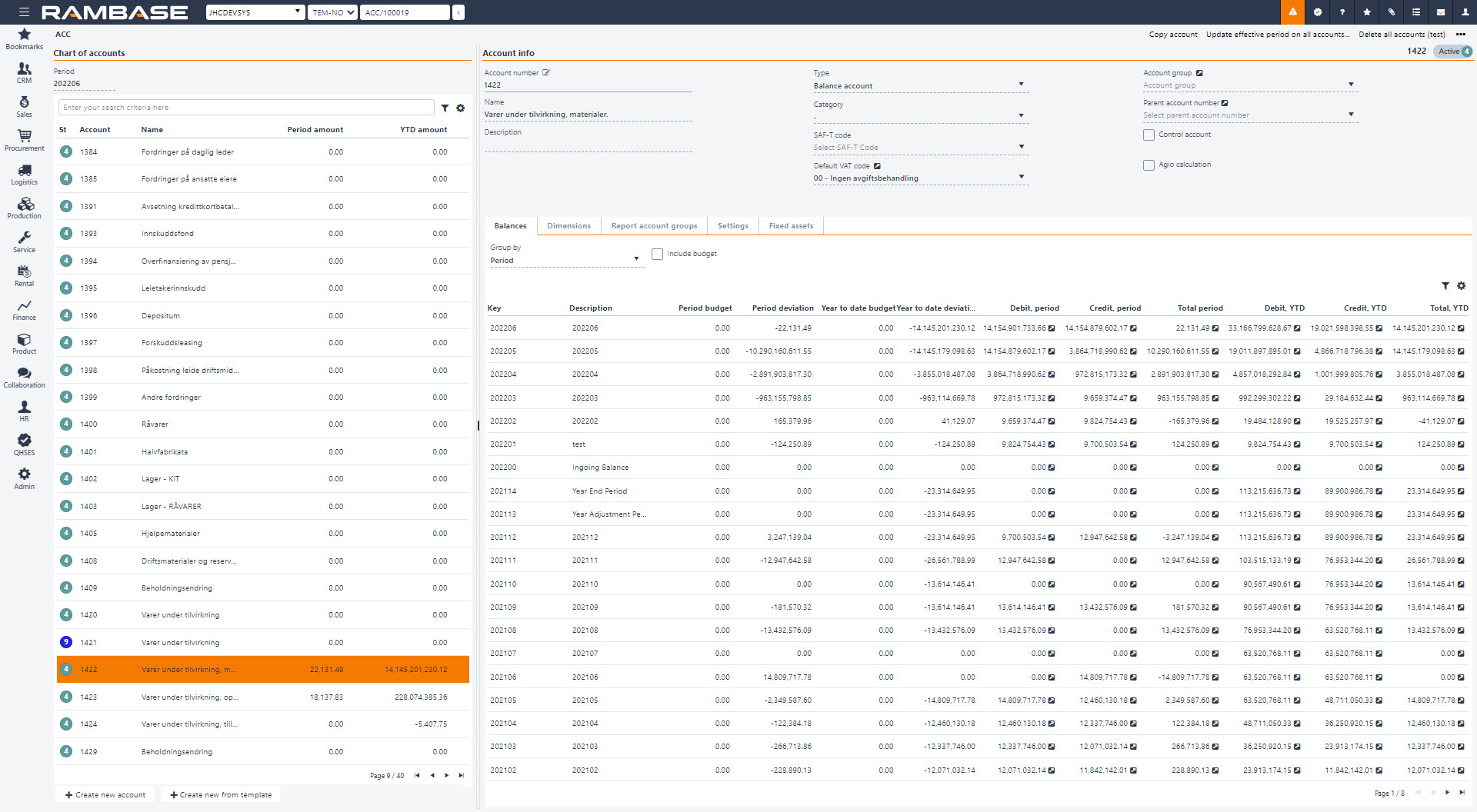Open the Collaboration module
The height and width of the screenshot is (812, 1477).
click(25, 378)
